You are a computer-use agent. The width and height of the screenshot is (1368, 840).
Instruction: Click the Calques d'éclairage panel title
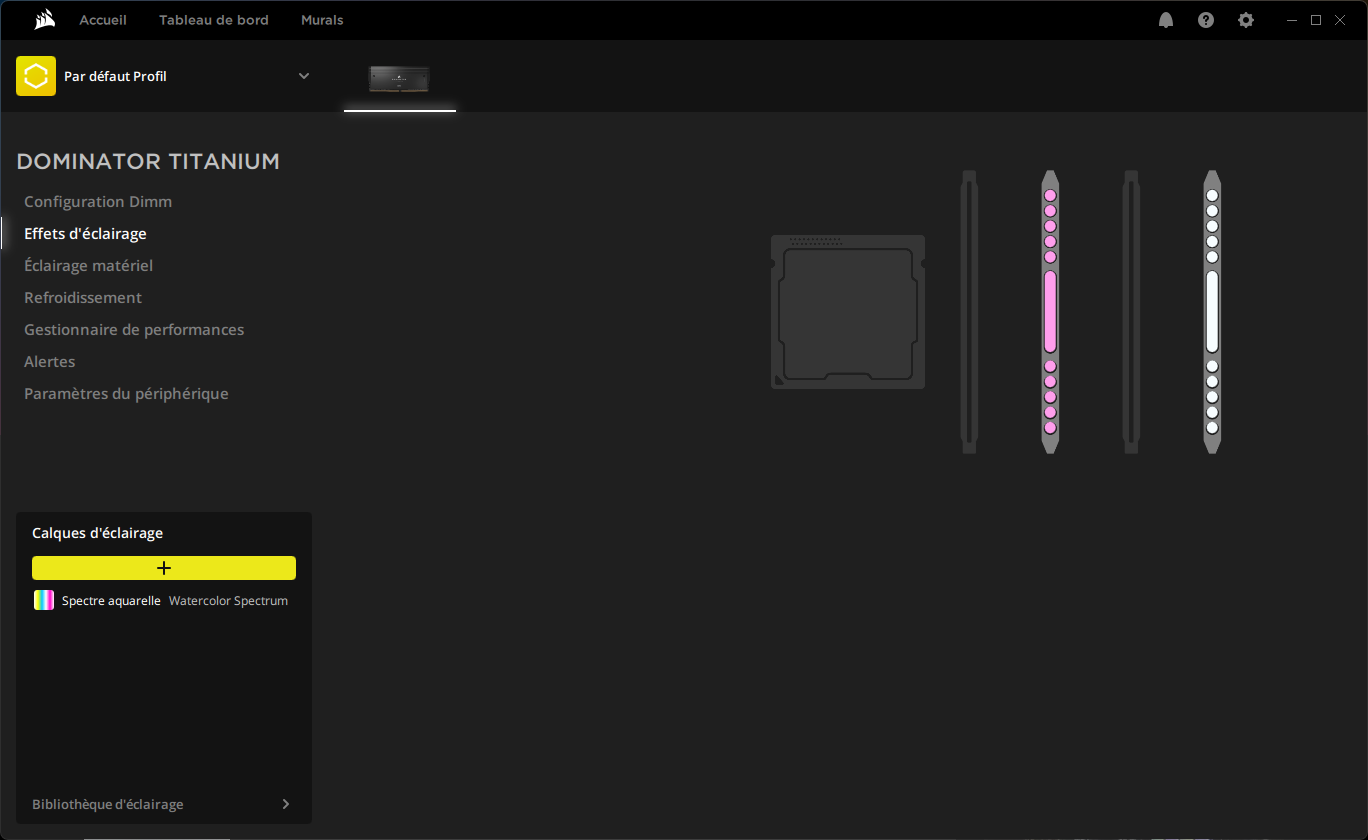tap(97, 533)
